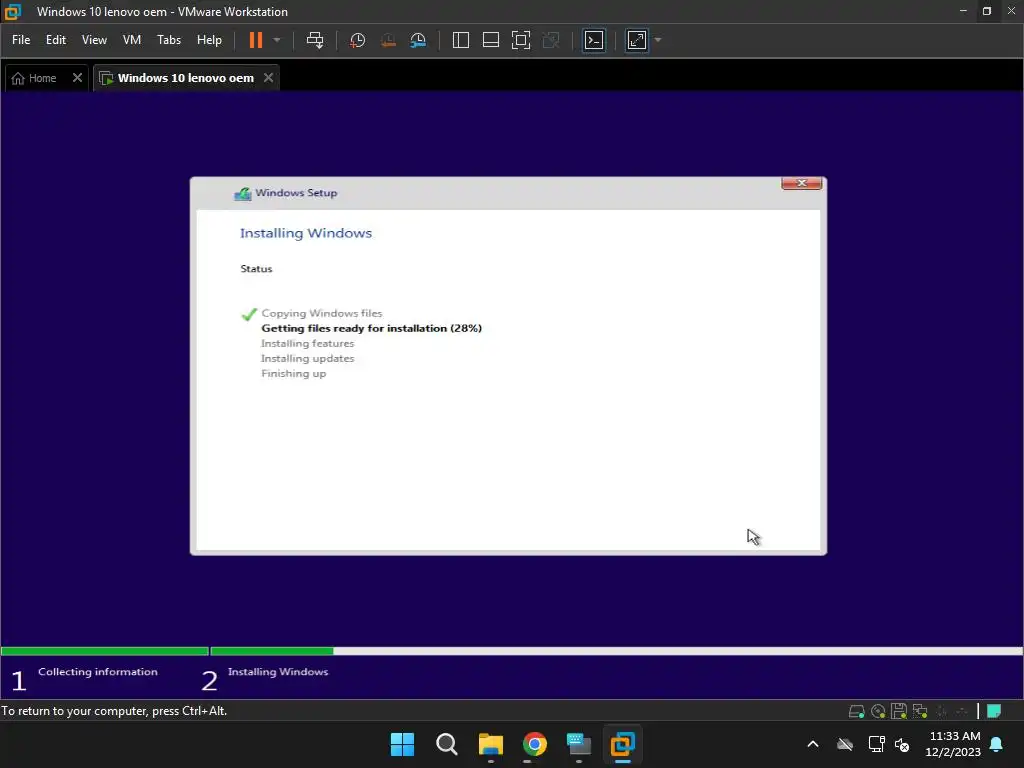Click the VMware message log icon
Image resolution: width=1024 pixels, height=768 pixels.
pos(994,711)
